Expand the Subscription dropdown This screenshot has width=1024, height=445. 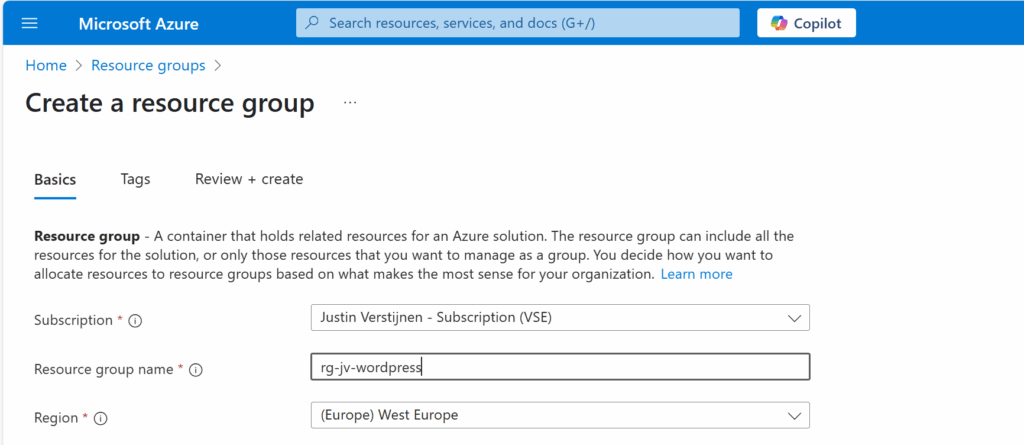click(560, 318)
